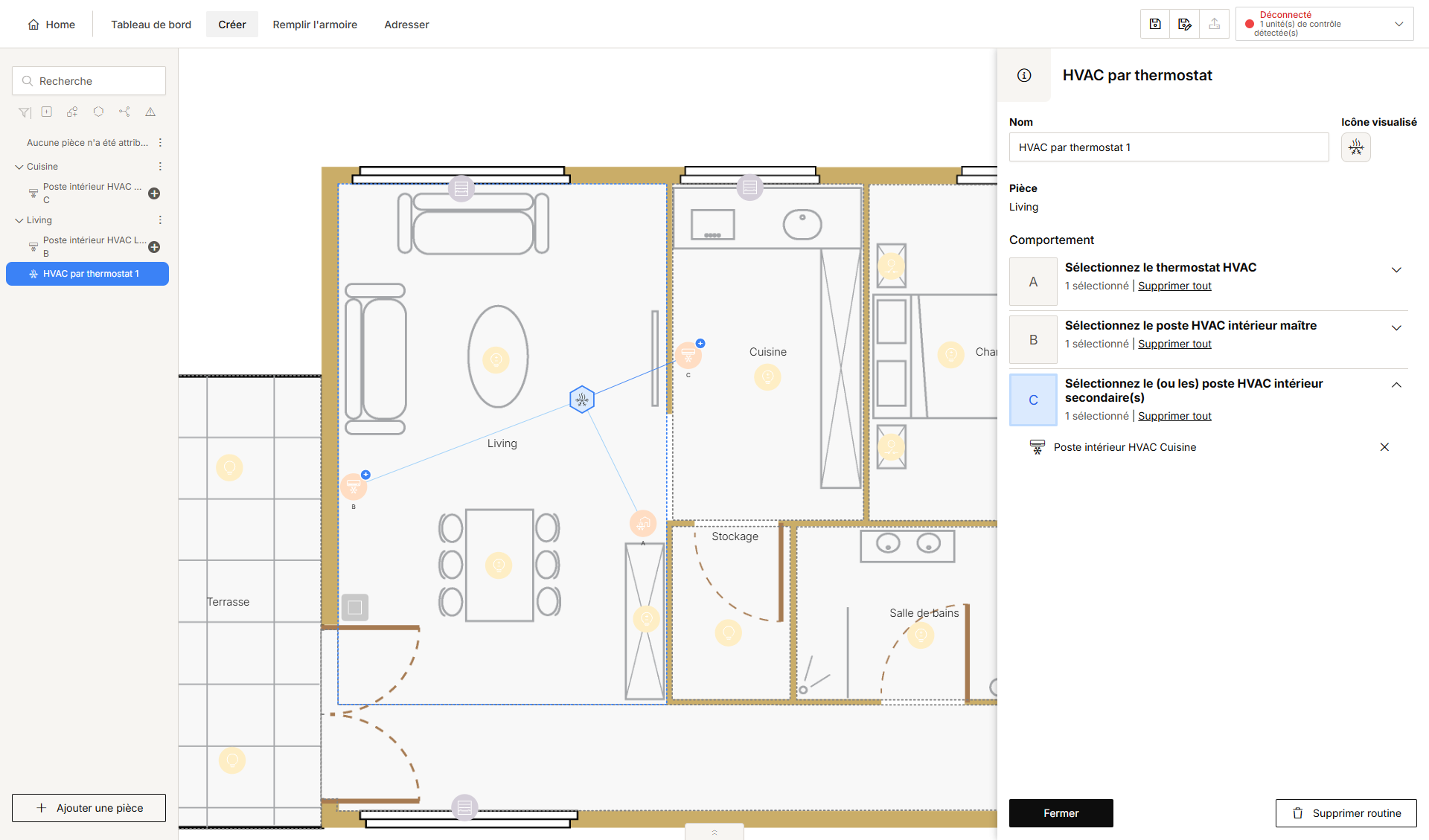Expand the bottom panel handle chevron
This screenshot has width=1429, height=840.
[714, 832]
